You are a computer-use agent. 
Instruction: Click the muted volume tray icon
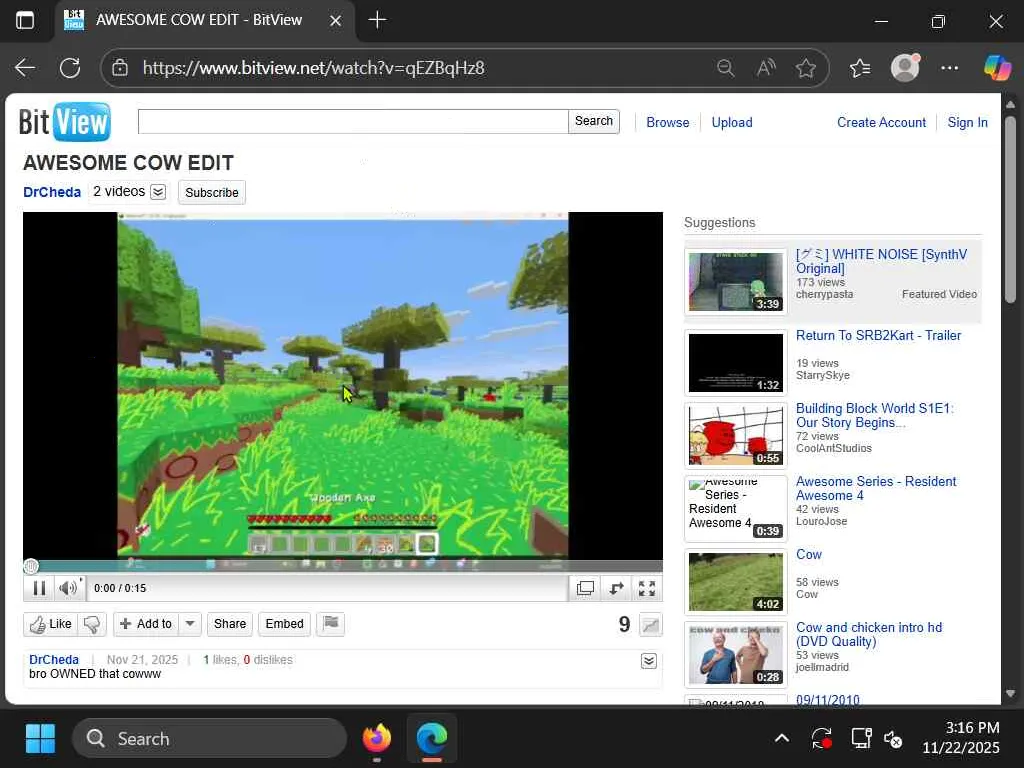click(x=893, y=739)
